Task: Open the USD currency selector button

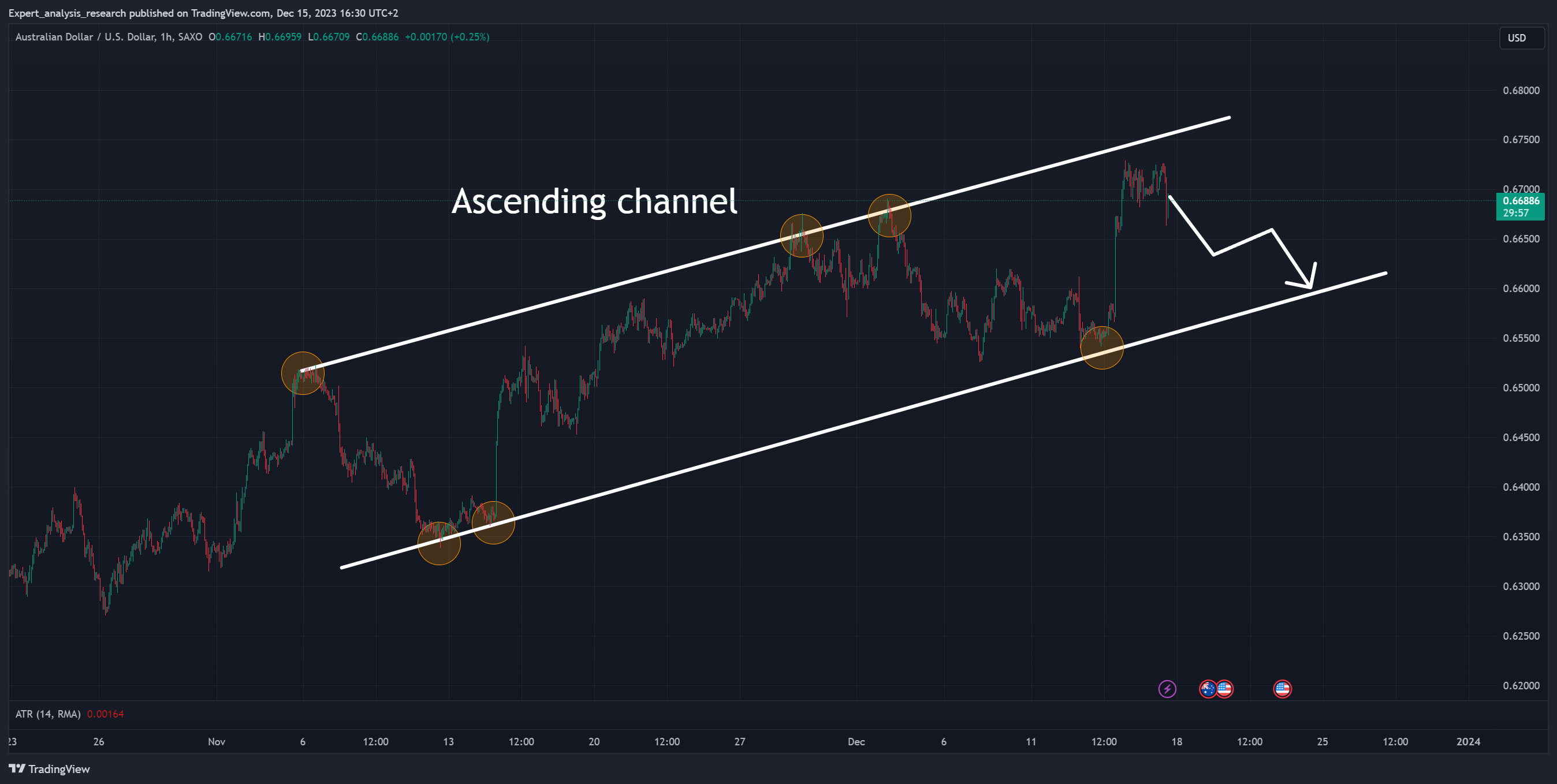Action: point(1522,38)
